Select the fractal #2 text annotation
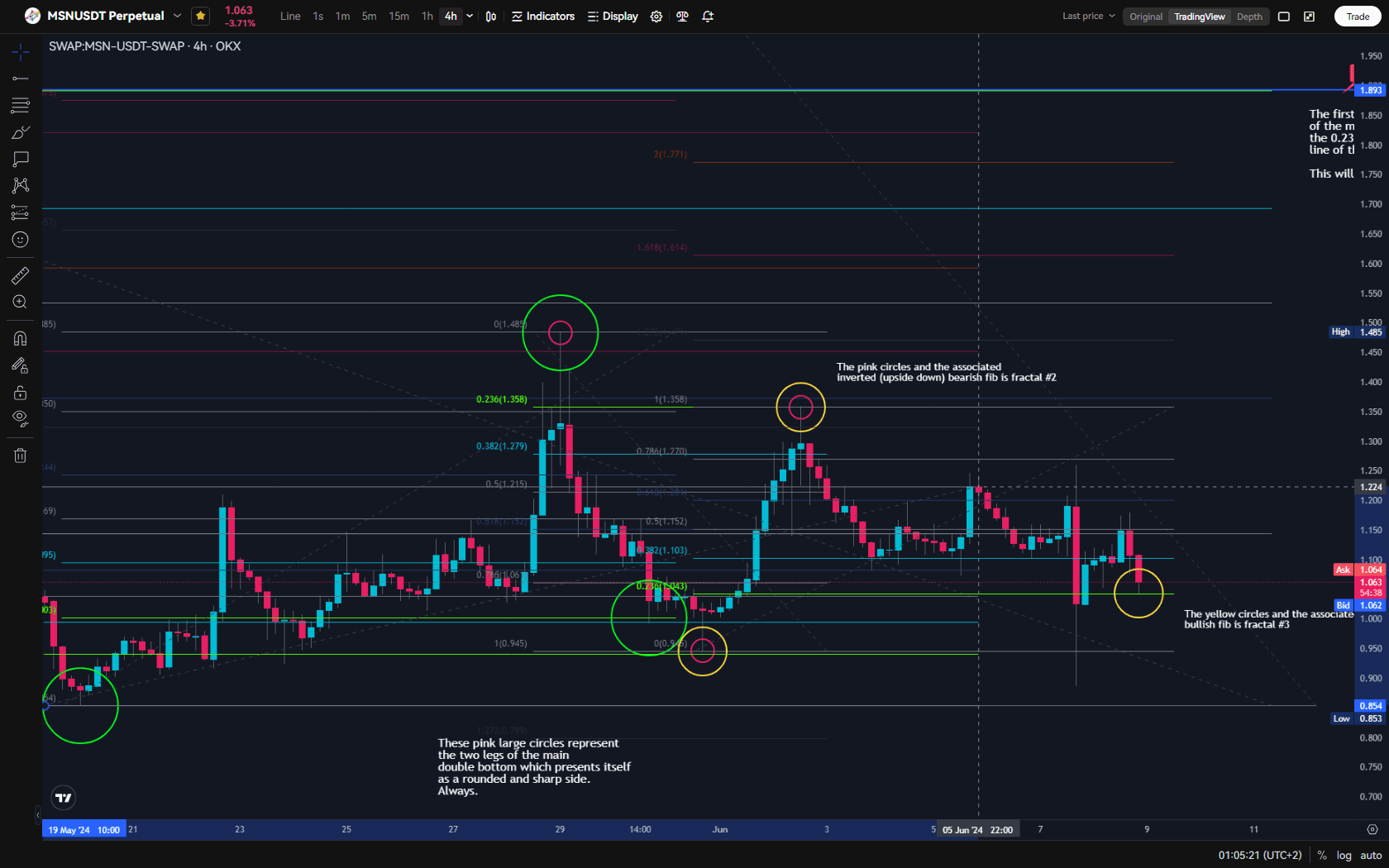Image resolution: width=1389 pixels, height=868 pixels. coord(946,372)
